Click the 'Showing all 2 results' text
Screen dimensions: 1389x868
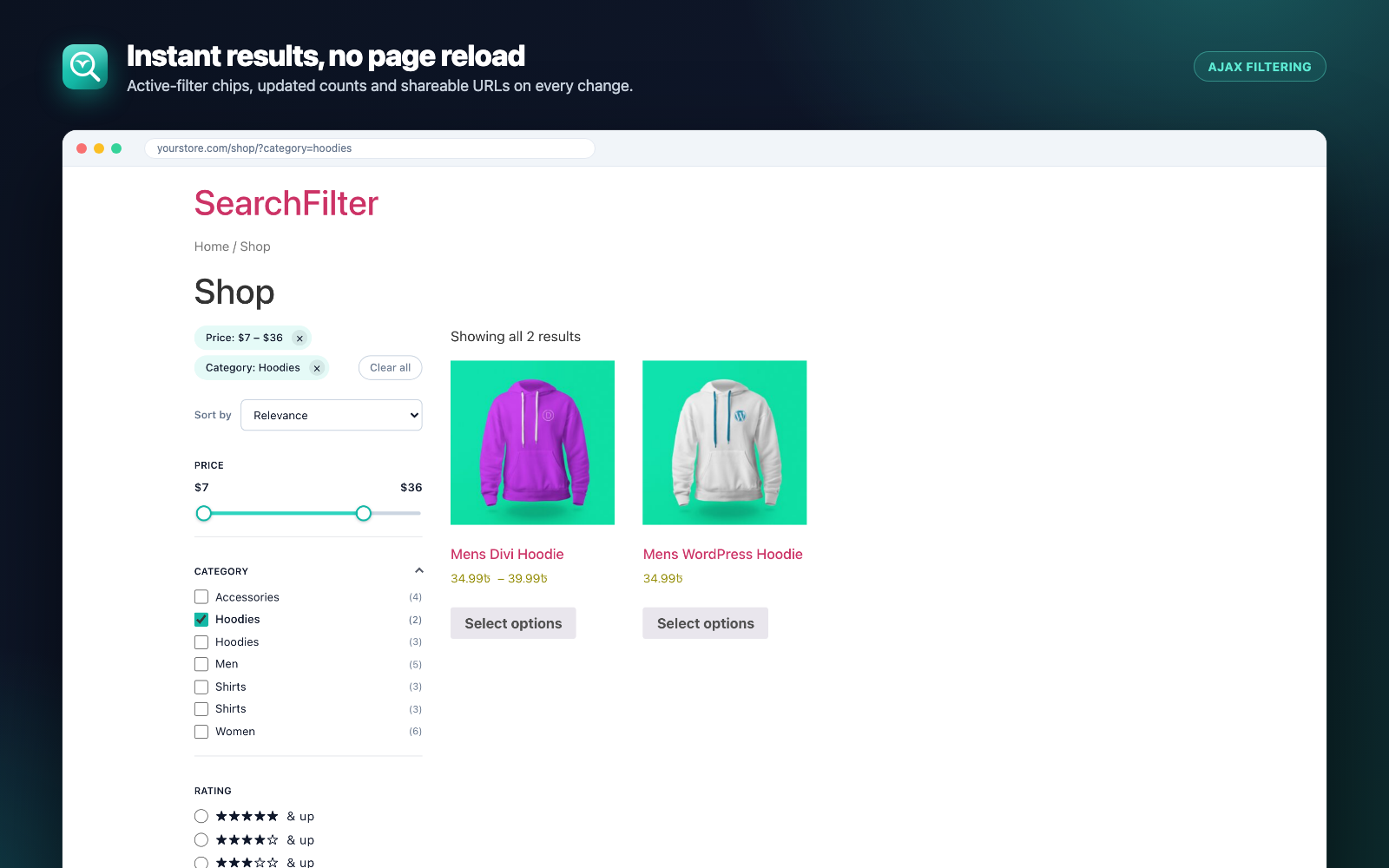516,337
